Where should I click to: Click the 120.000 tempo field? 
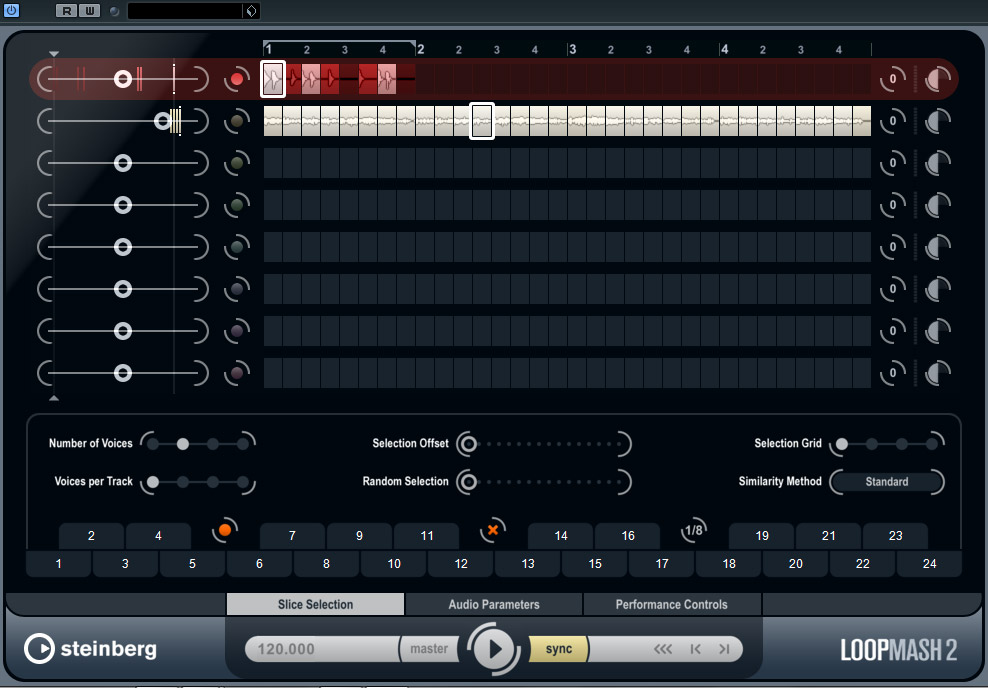pos(321,649)
